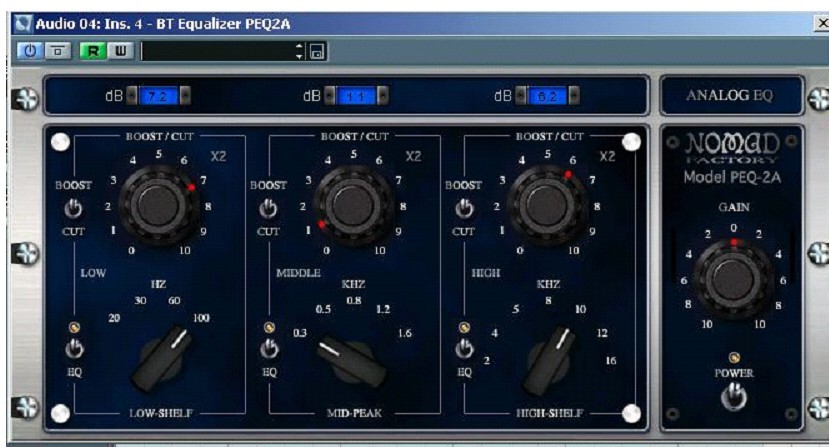Image resolution: width=829 pixels, height=447 pixels.
Task: Click the Read automation R button
Action: click(x=89, y=50)
